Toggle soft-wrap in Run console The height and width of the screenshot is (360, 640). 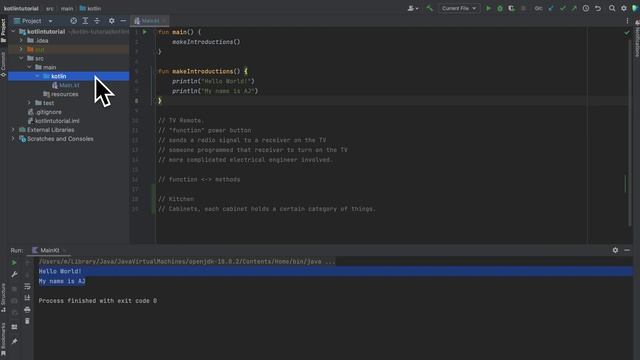coord(27,286)
